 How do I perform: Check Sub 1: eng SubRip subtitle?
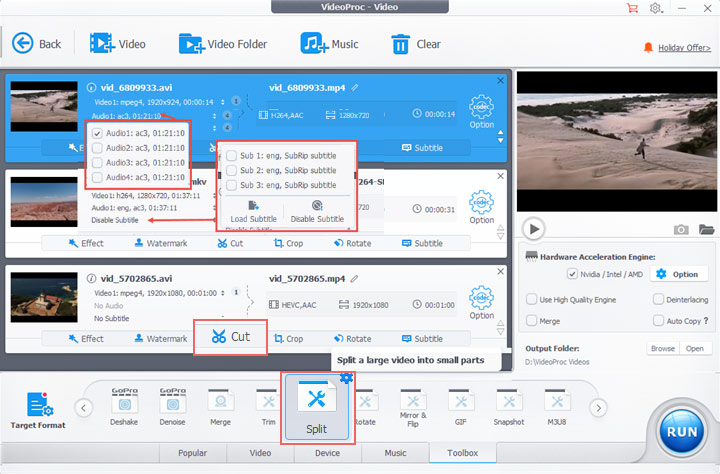click(x=232, y=156)
